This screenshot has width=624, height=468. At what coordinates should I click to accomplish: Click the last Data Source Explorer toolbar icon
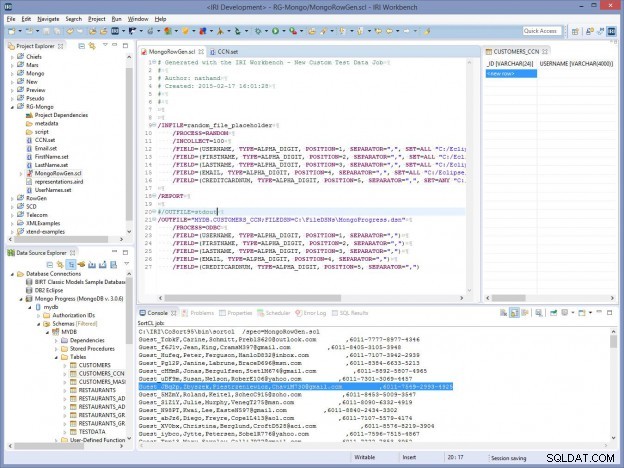coord(113,264)
